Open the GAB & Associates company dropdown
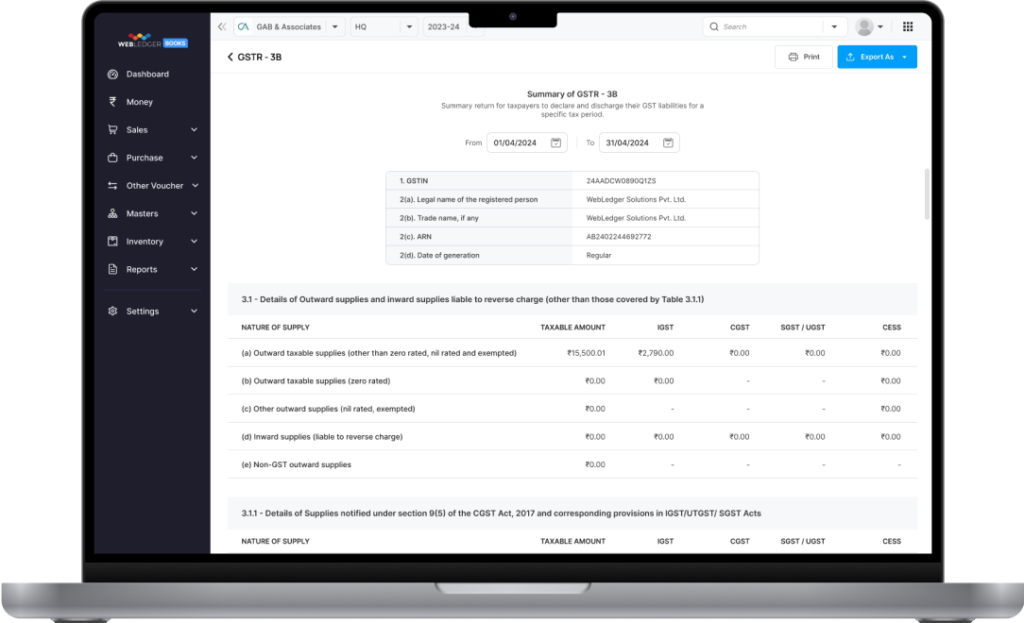The width and height of the screenshot is (1024, 623). point(334,26)
